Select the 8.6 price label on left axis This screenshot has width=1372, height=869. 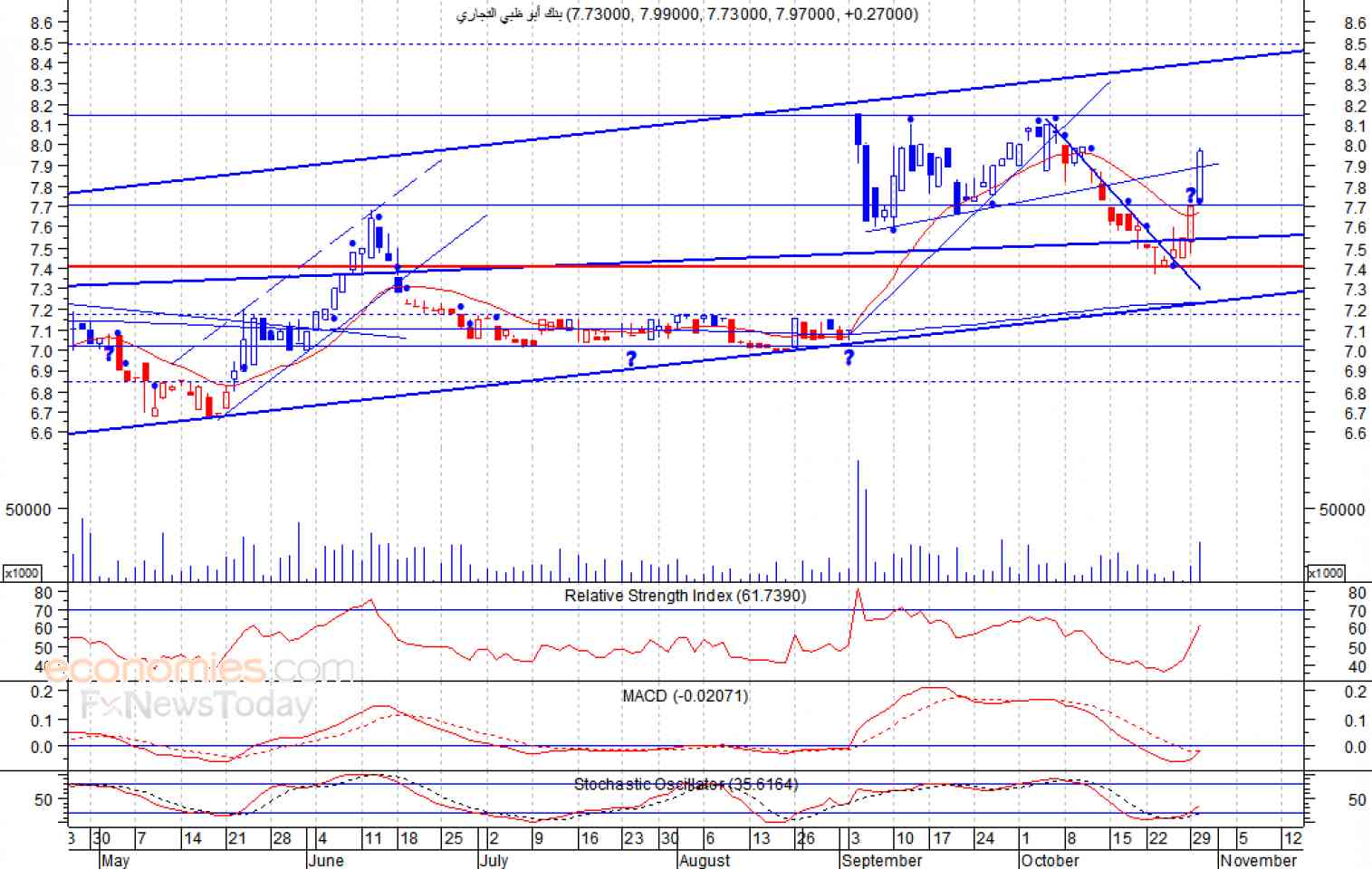[42, 24]
